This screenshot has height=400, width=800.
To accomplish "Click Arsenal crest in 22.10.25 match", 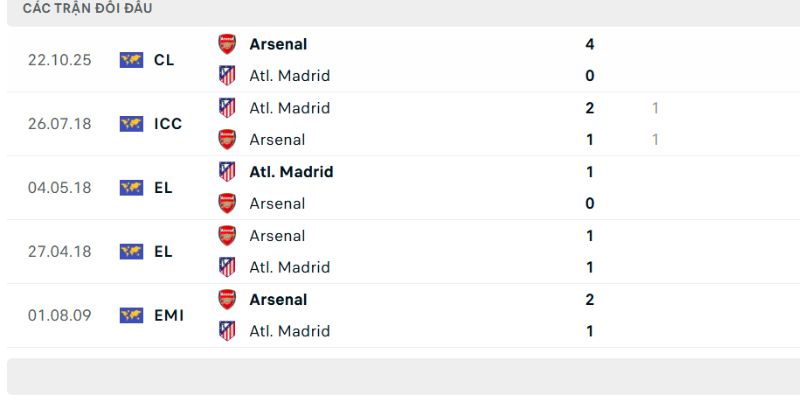I will pyautogui.click(x=227, y=44).
